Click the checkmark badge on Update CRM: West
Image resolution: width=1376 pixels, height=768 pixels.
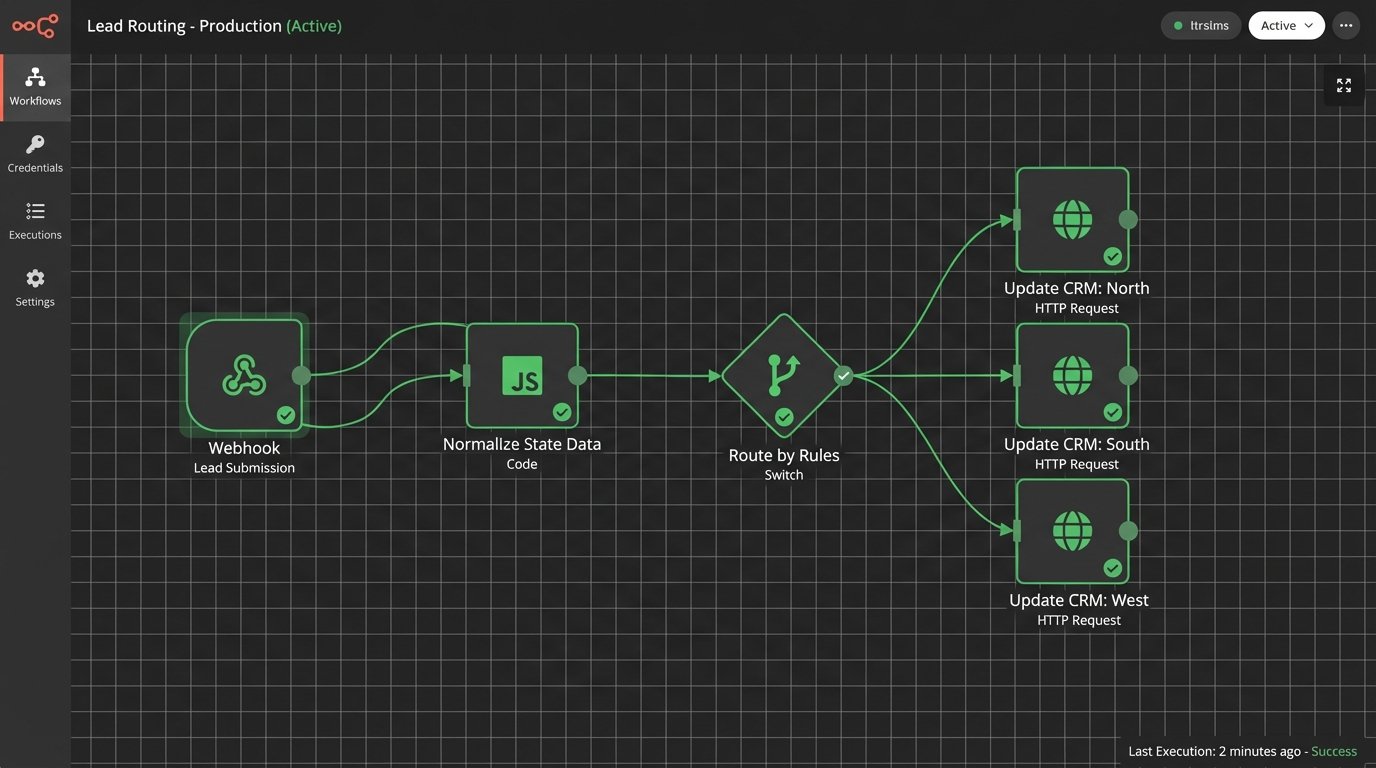1113,568
